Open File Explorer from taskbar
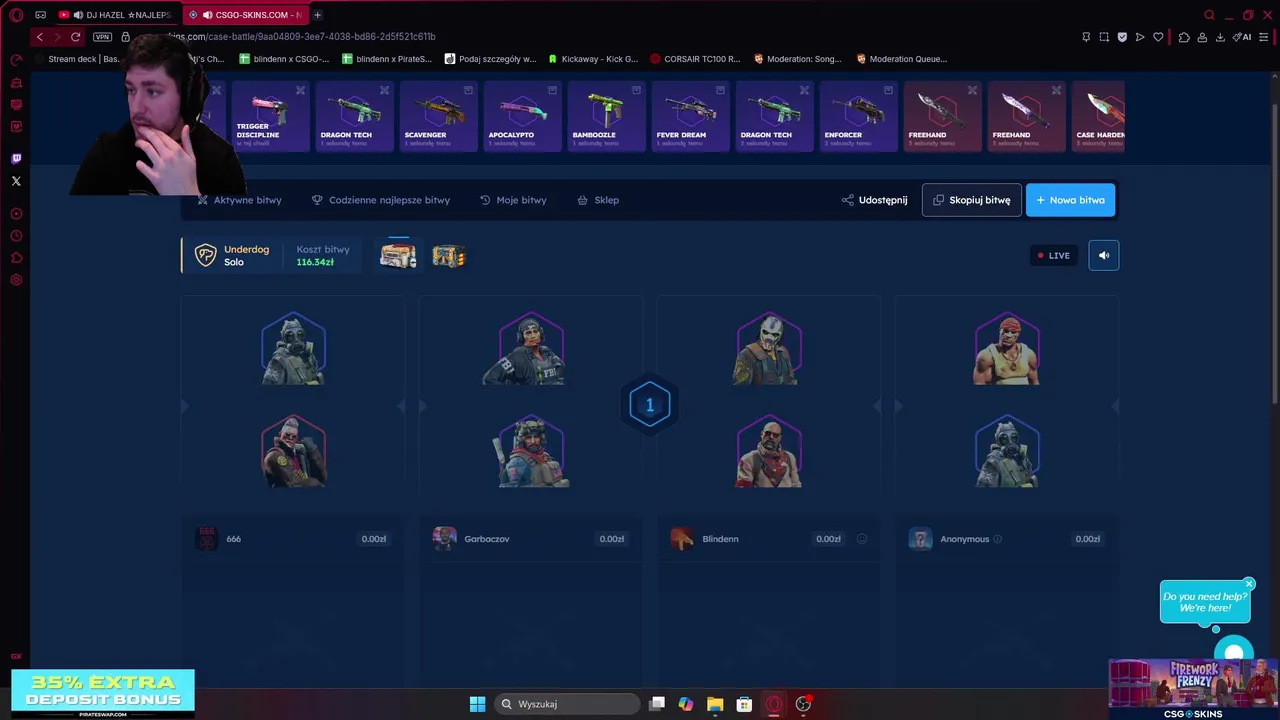 click(715, 704)
